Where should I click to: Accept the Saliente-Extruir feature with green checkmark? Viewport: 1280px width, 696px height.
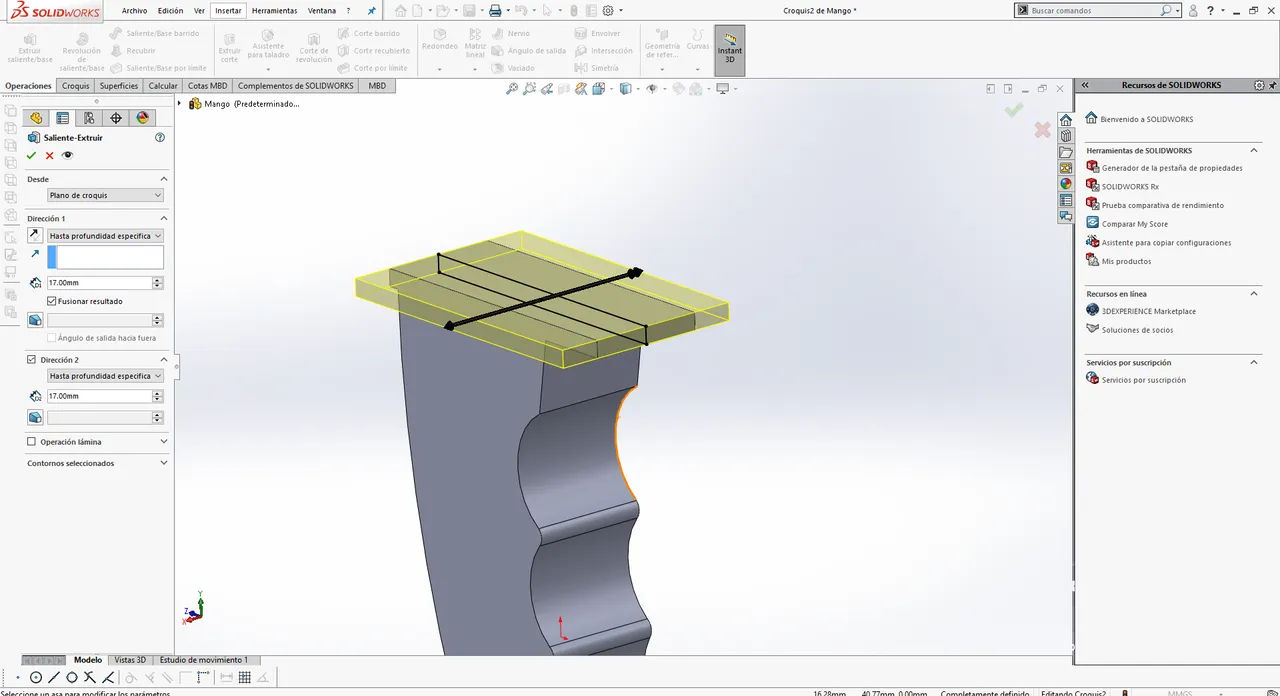tap(31, 156)
